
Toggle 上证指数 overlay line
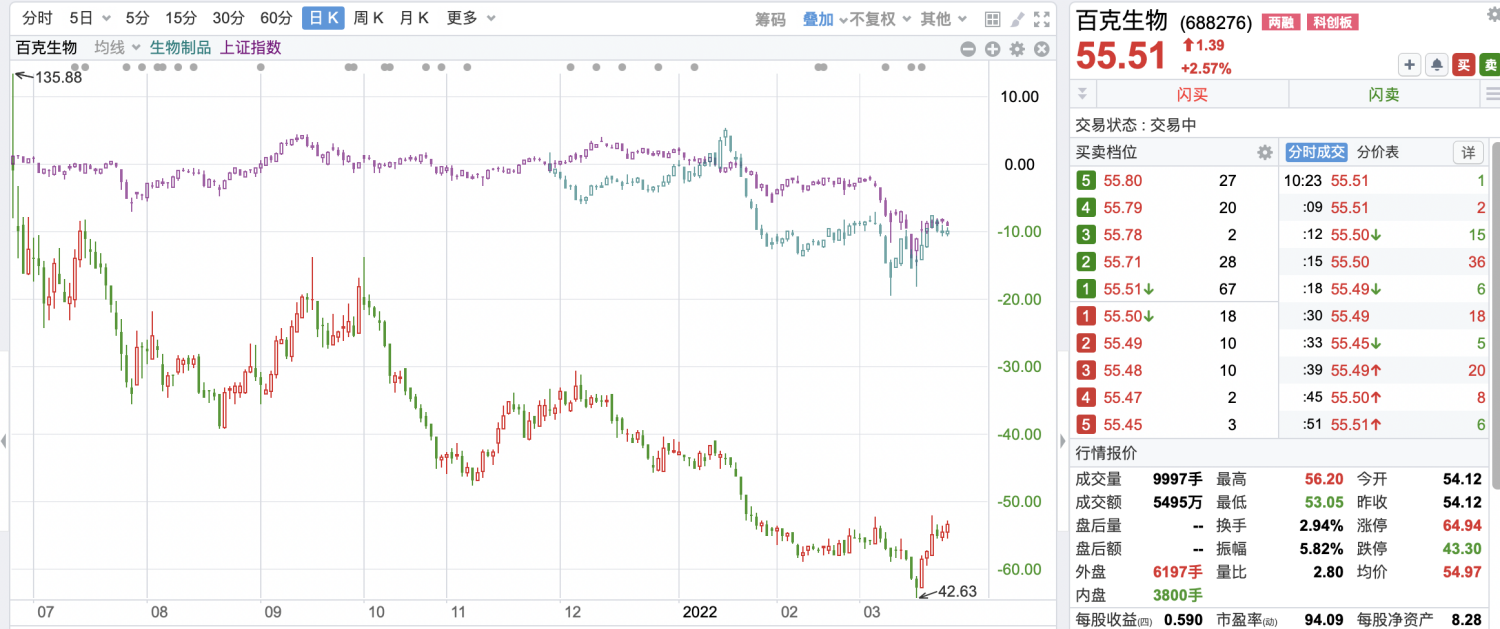(250, 47)
